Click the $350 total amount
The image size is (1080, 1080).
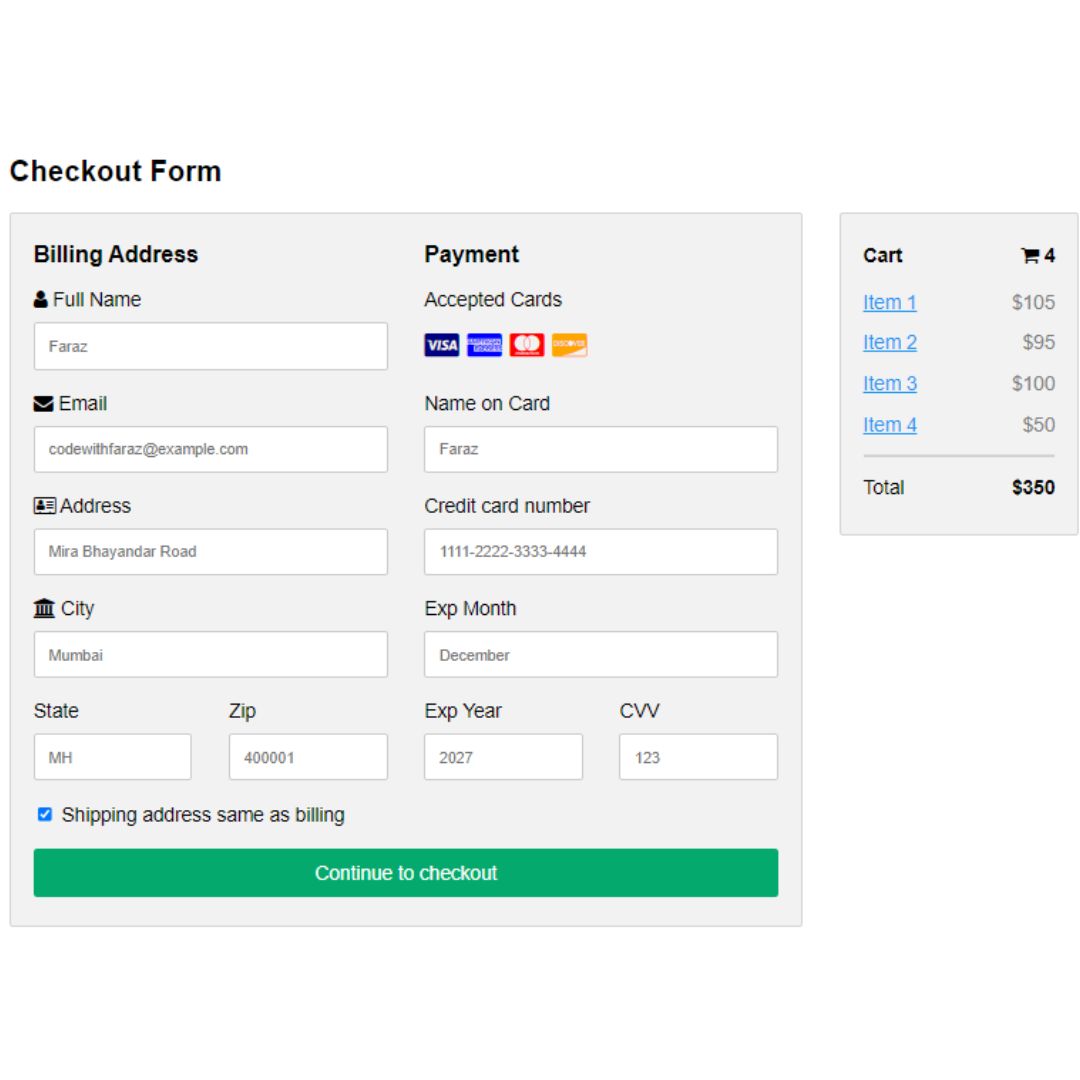pos(1033,488)
